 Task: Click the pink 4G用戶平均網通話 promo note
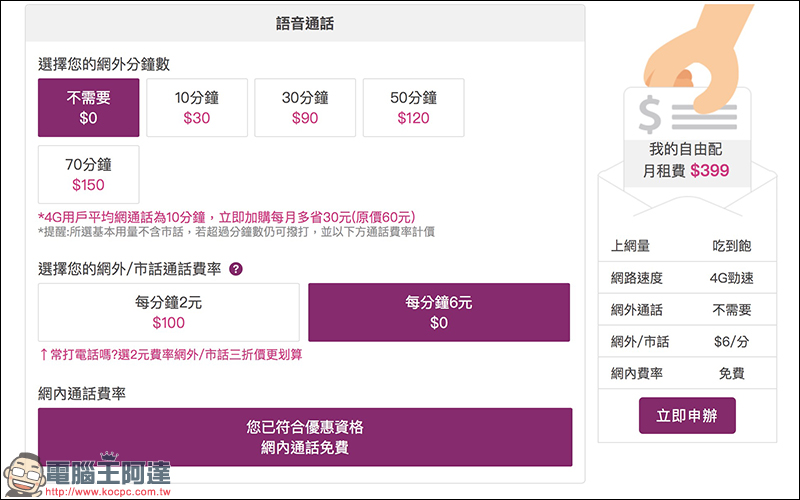point(227,217)
